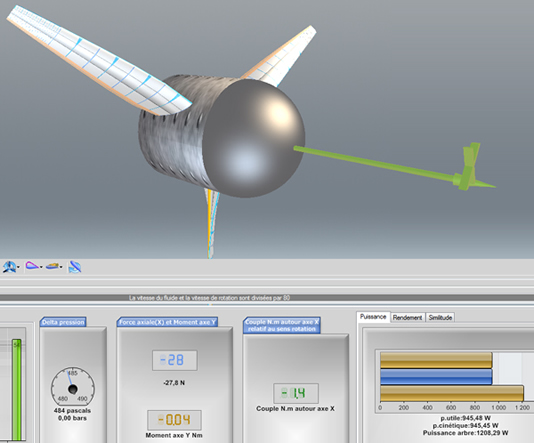Click the 'Puissance arbre:1208,29 W' text

click(466, 433)
